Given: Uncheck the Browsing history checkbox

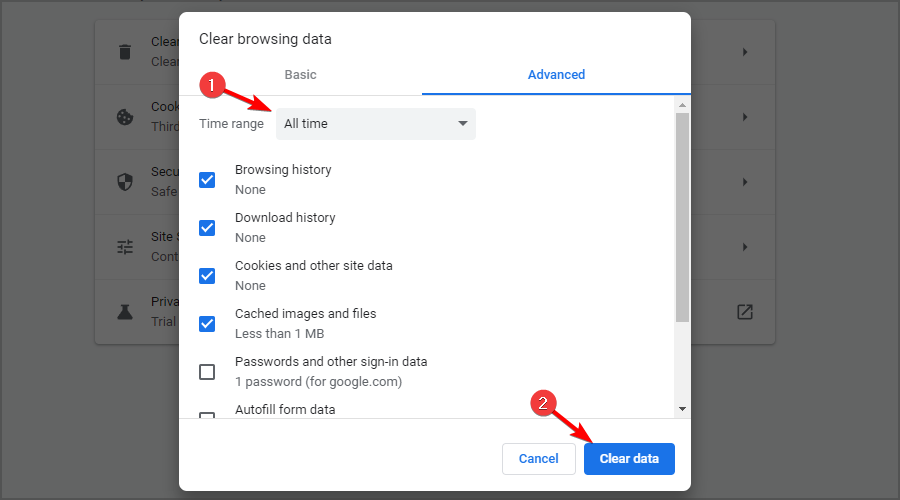Looking at the screenshot, I should pos(207,180).
